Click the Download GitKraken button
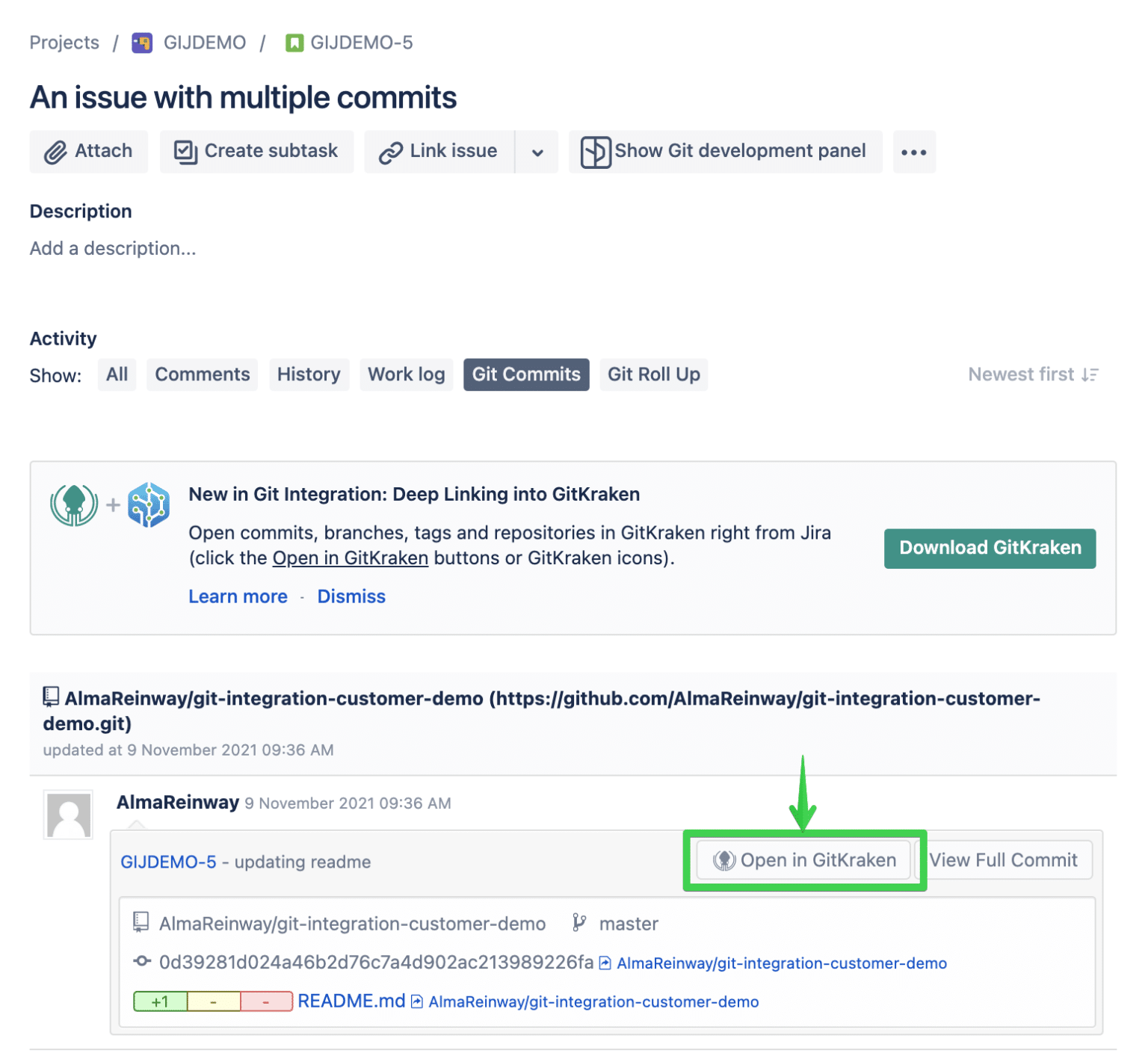 990,548
